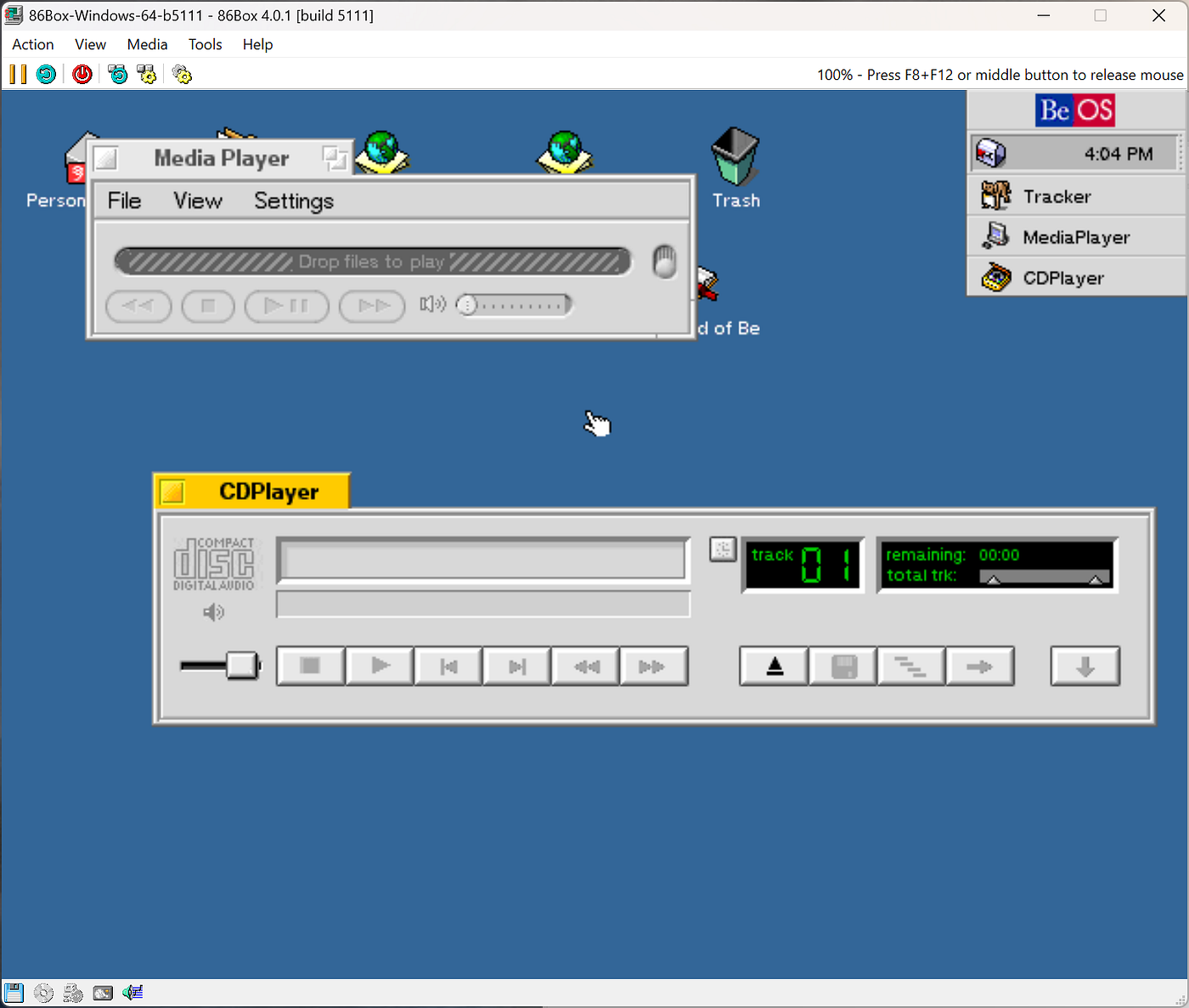Click the CD-ROM status bar icon
This screenshot has height=1008, width=1189.
click(x=43, y=992)
